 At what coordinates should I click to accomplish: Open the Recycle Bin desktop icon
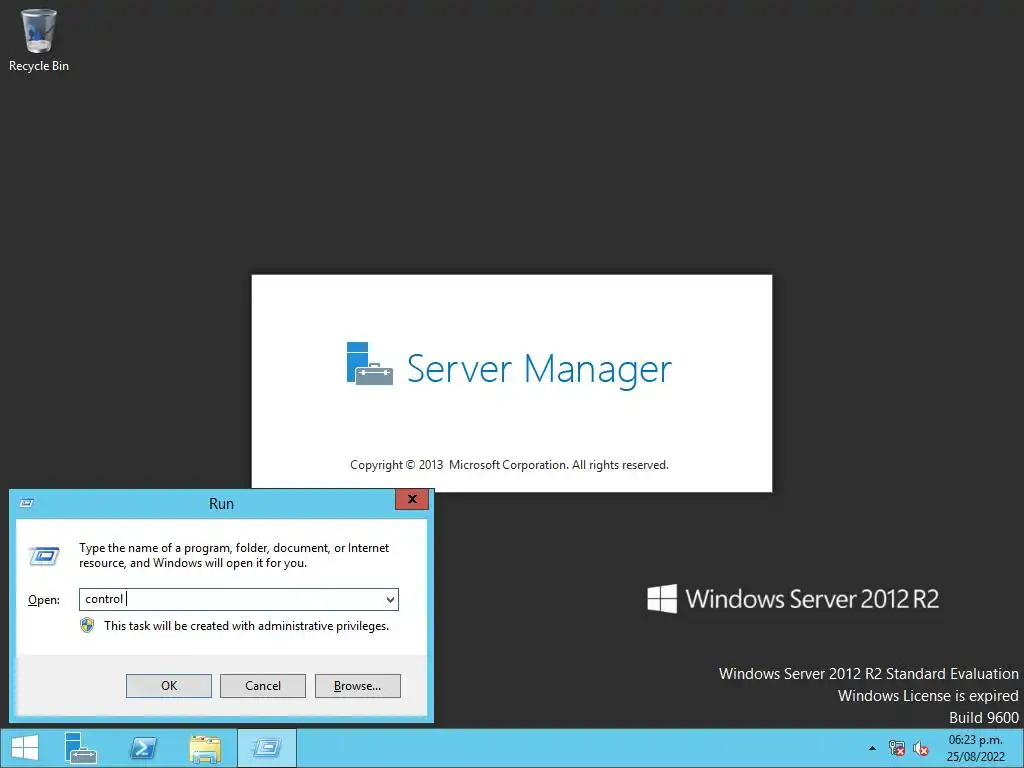tap(39, 39)
